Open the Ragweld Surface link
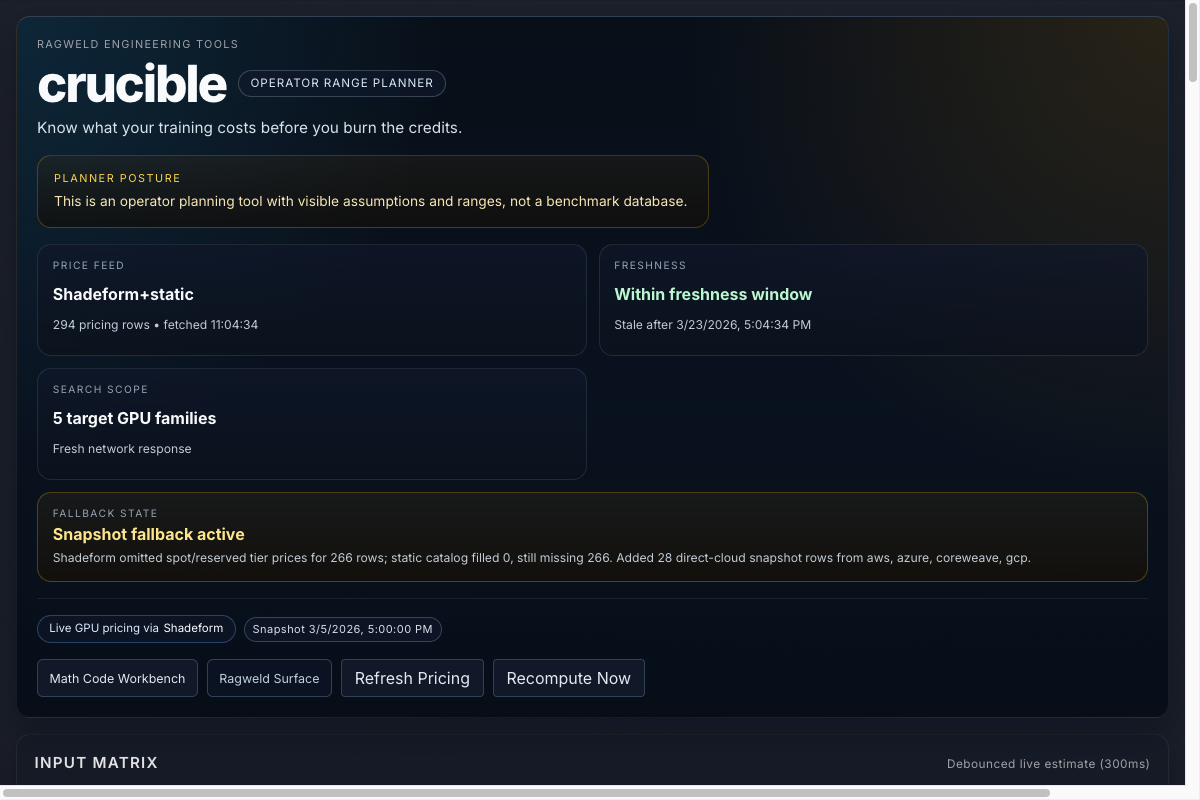 point(269,678)
